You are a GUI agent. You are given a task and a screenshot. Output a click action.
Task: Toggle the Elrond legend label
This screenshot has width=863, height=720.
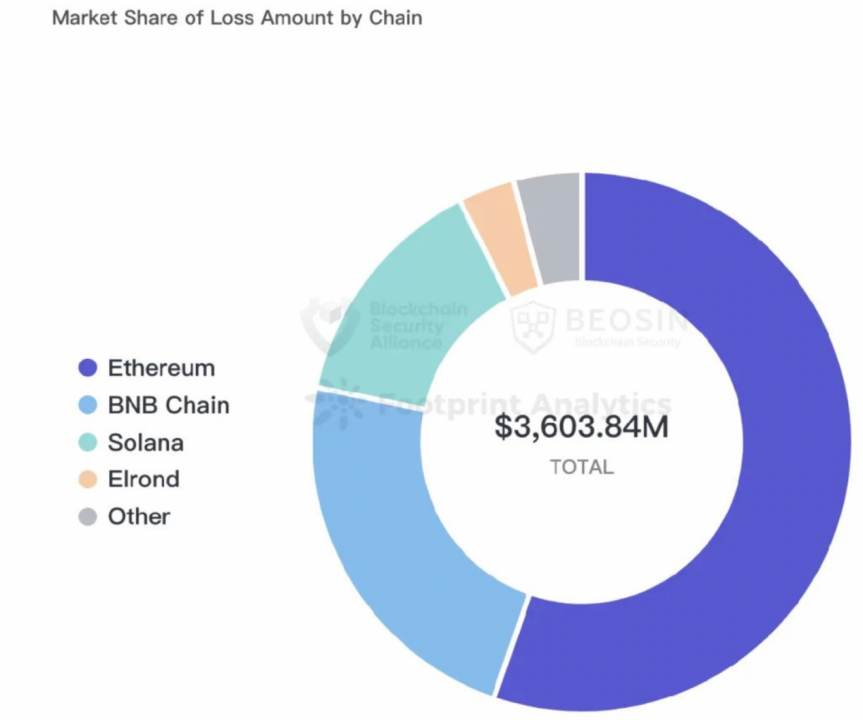click(x=144, y=479)
